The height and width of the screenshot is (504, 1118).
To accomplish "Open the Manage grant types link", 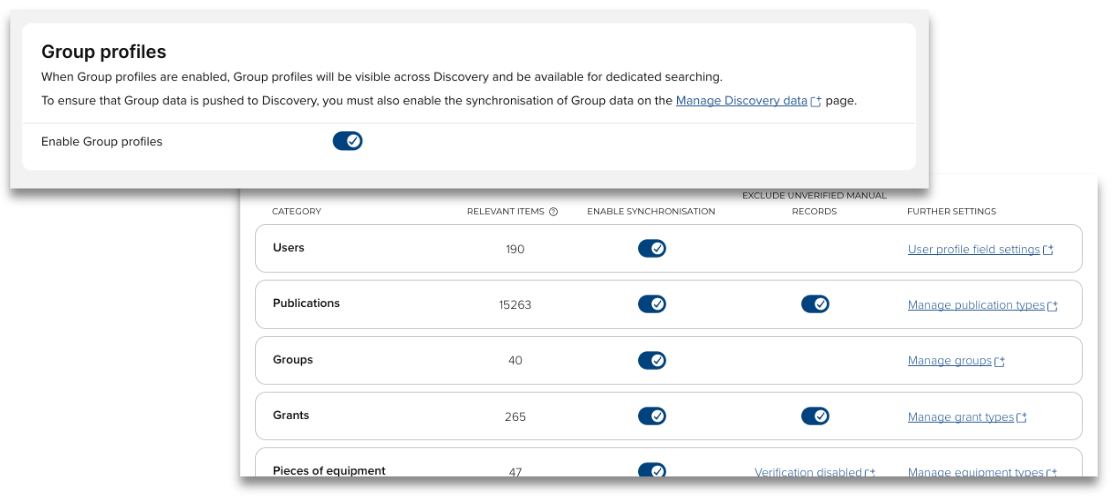I will [960, 418].
